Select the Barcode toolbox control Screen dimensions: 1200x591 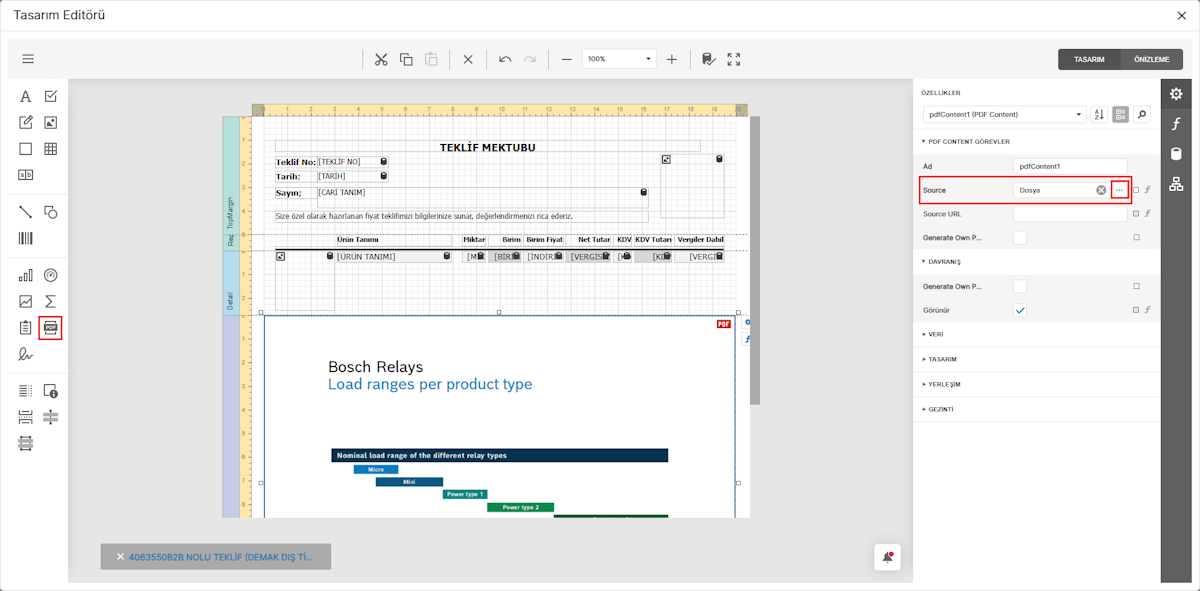coord(26,238)
